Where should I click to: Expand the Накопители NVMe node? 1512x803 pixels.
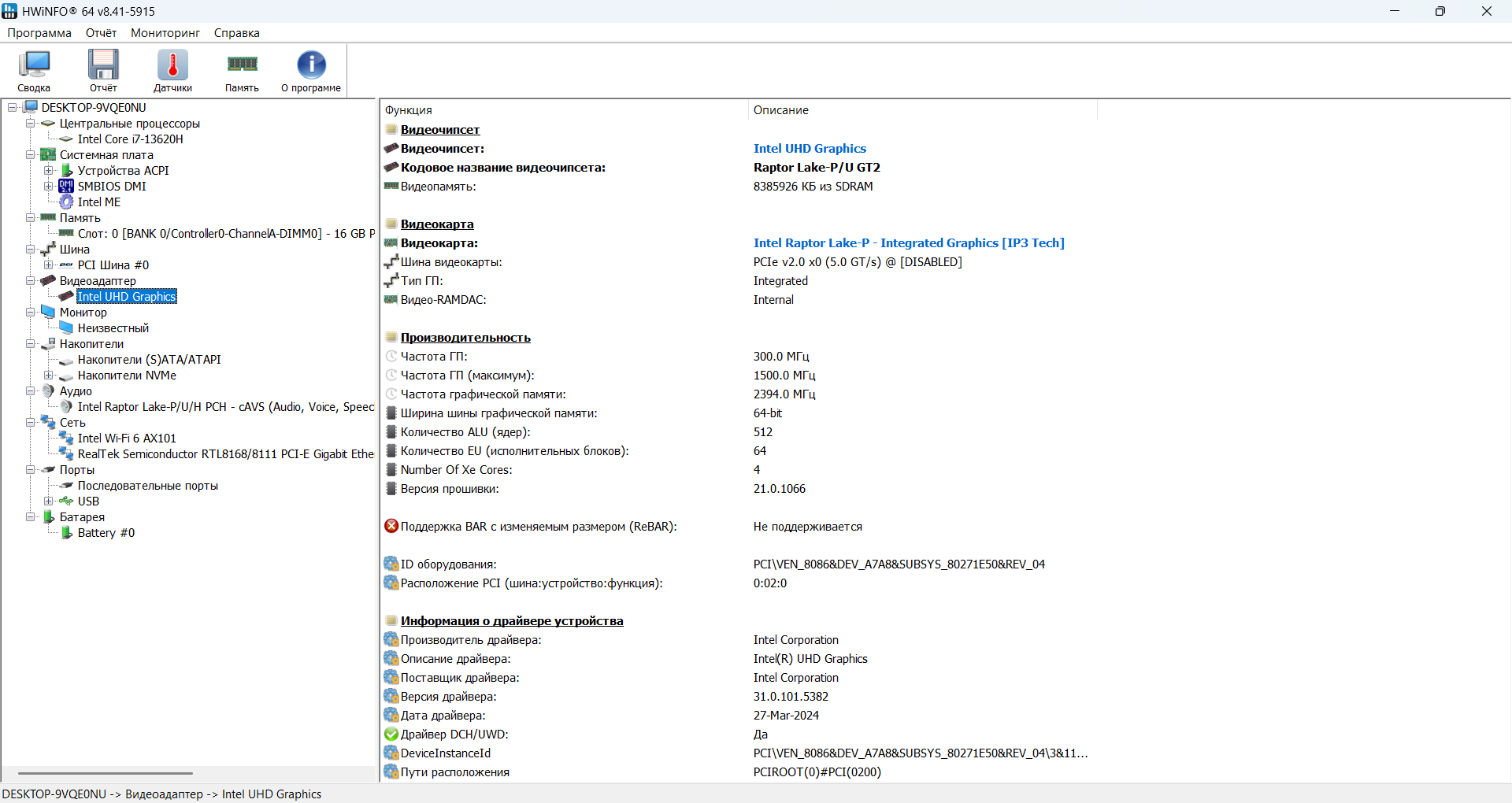coord(48,376)
